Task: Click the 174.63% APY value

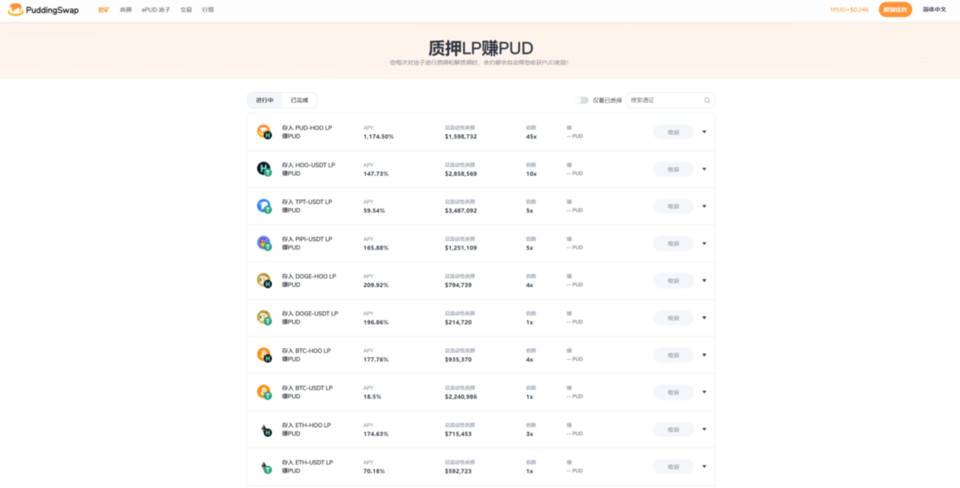Action: pos(376,434)
